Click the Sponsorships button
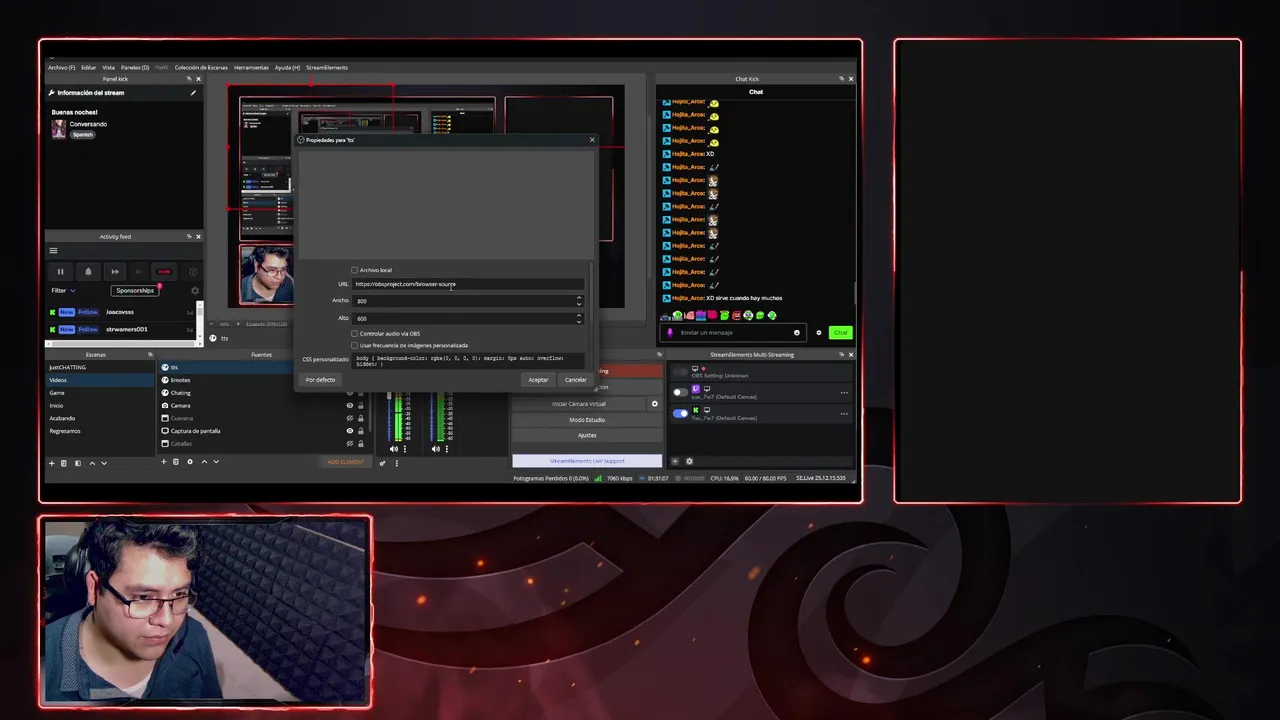 (135, 291)
